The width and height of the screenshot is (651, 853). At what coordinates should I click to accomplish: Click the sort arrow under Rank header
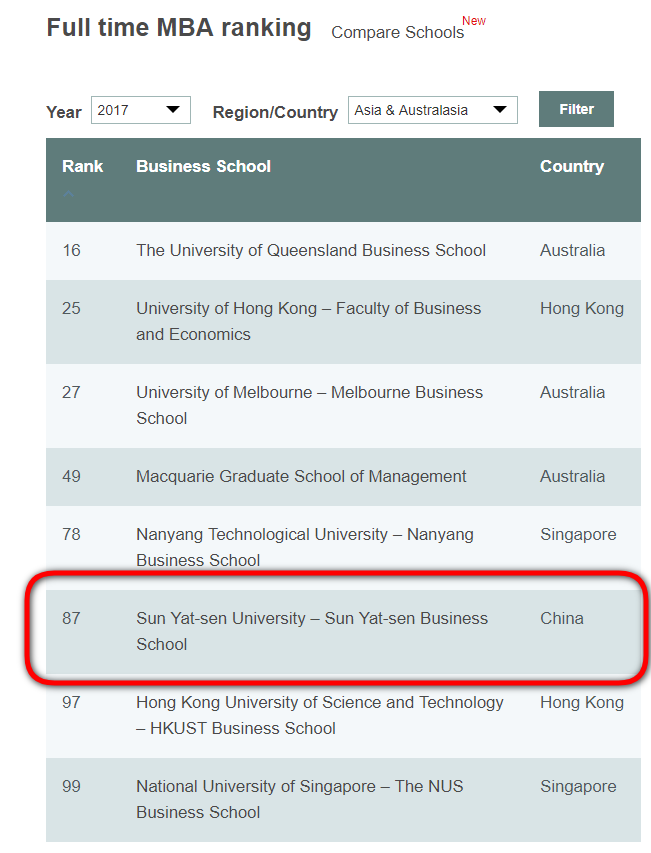pyautogui.click(x=69, y=194)
